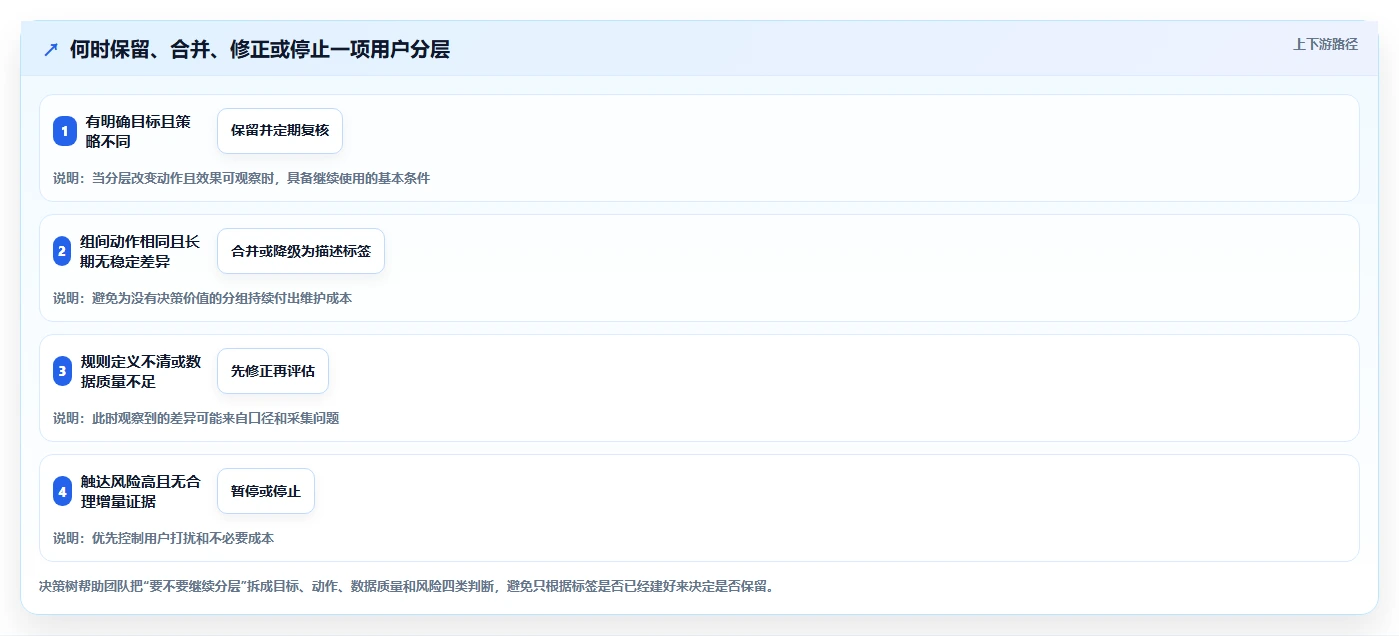This screenshot has width=1399, height=636.
Task: Click the footer summary starting 决策树帮助团队
Action: tap(406, 586)
